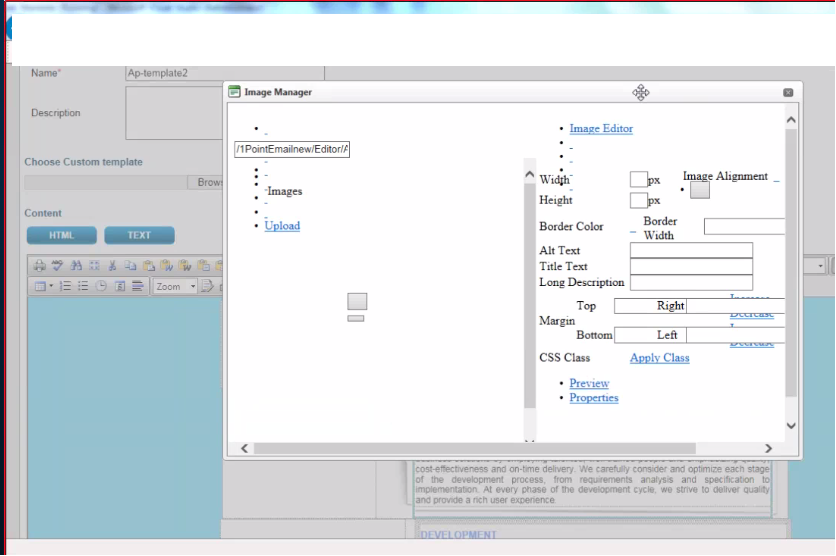Toggle the bullet list icon
The height and width of the screenshot is (556, 836).
point(83,286)
